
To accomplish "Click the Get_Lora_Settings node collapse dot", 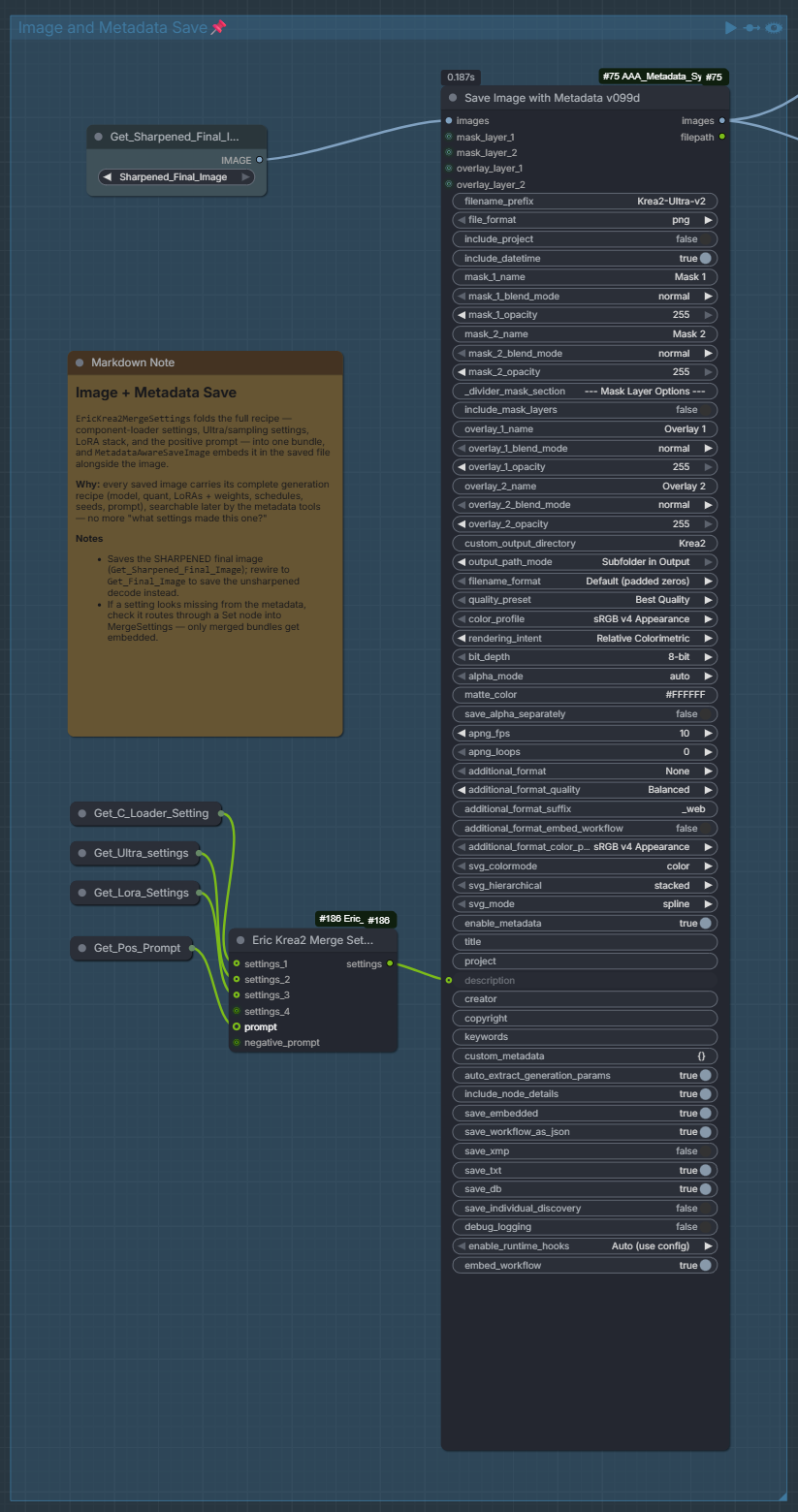I will (82, 893).
